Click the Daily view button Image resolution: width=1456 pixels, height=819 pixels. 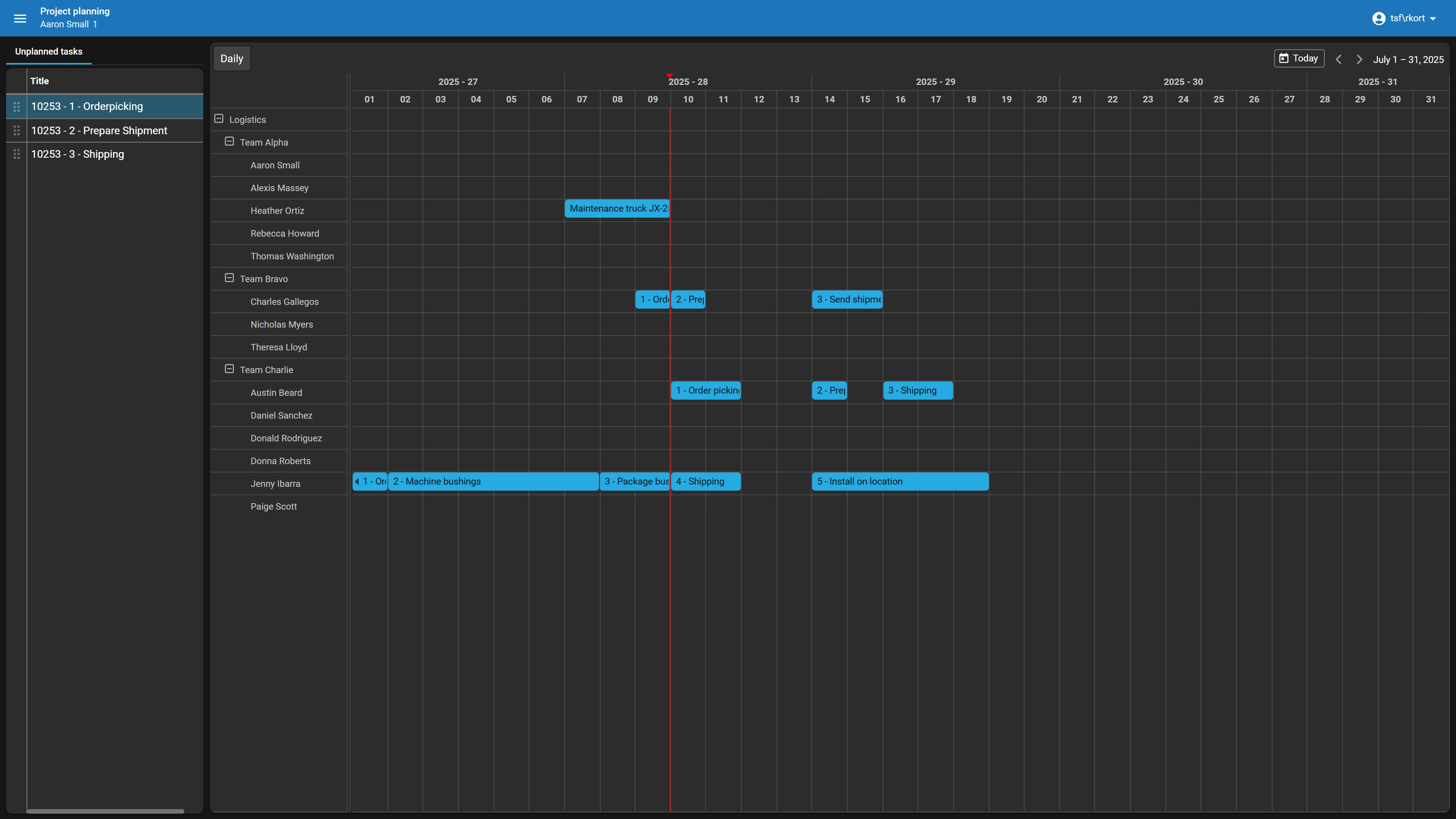click(232, 58)
